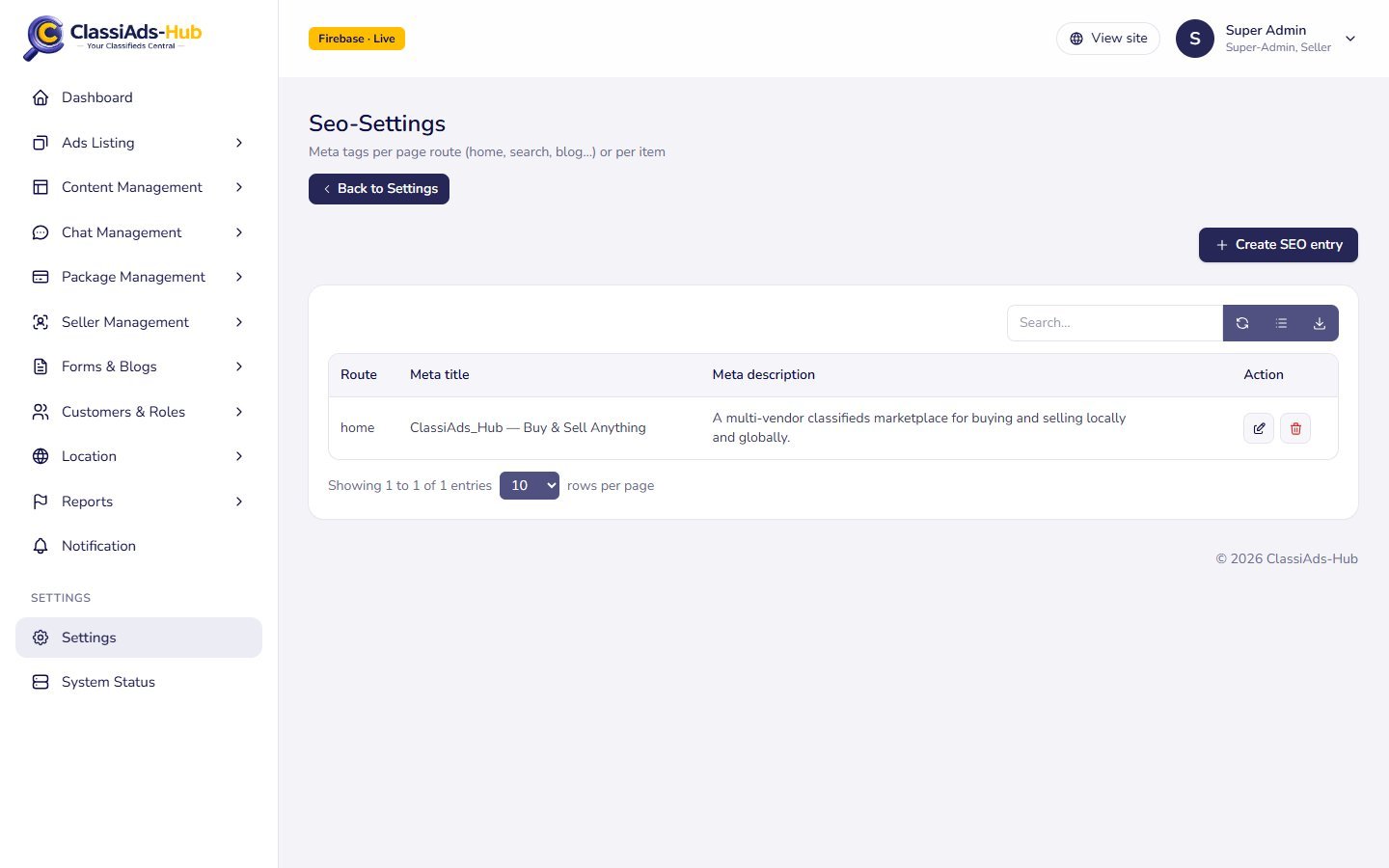The width and height of the screenshot is (1389, 868).
Task: Download the SEO table export
Action: pyautogui.click(x=1320, y=323)
